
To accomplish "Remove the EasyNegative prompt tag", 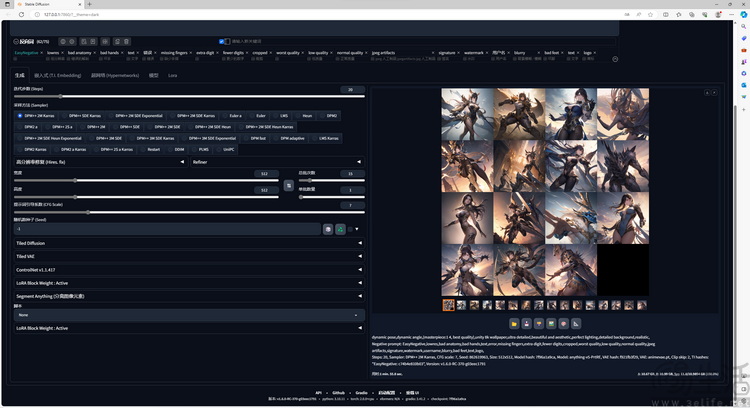I will 42,52.
